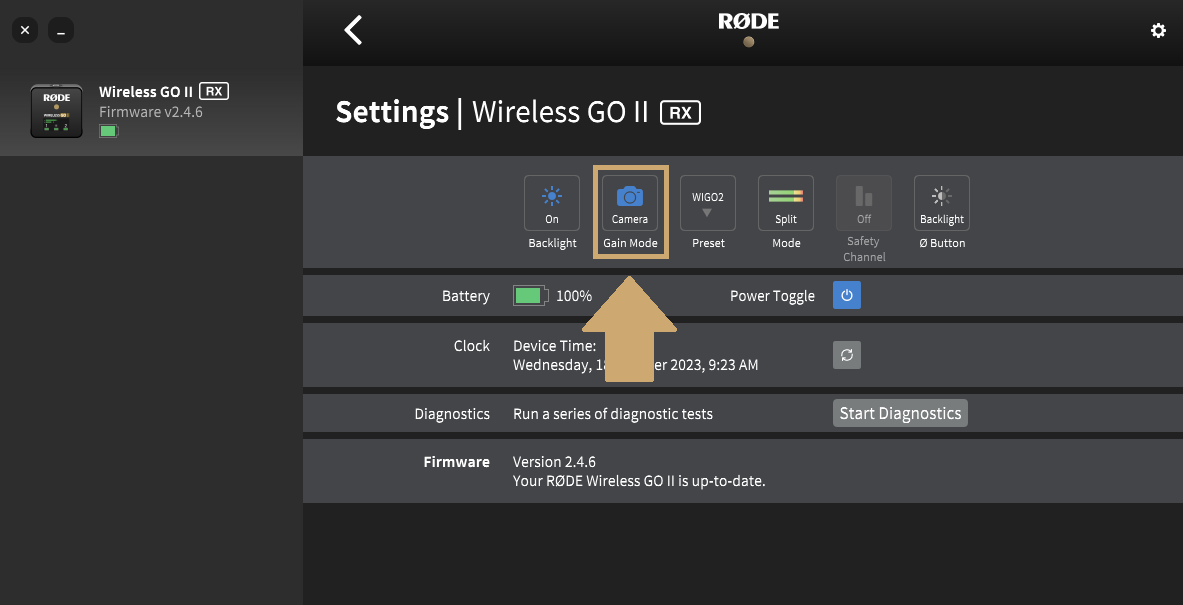Click the RØDE logo in the header
The width and height of the screenshot is (1183, 605).
(x=748, y=23)
